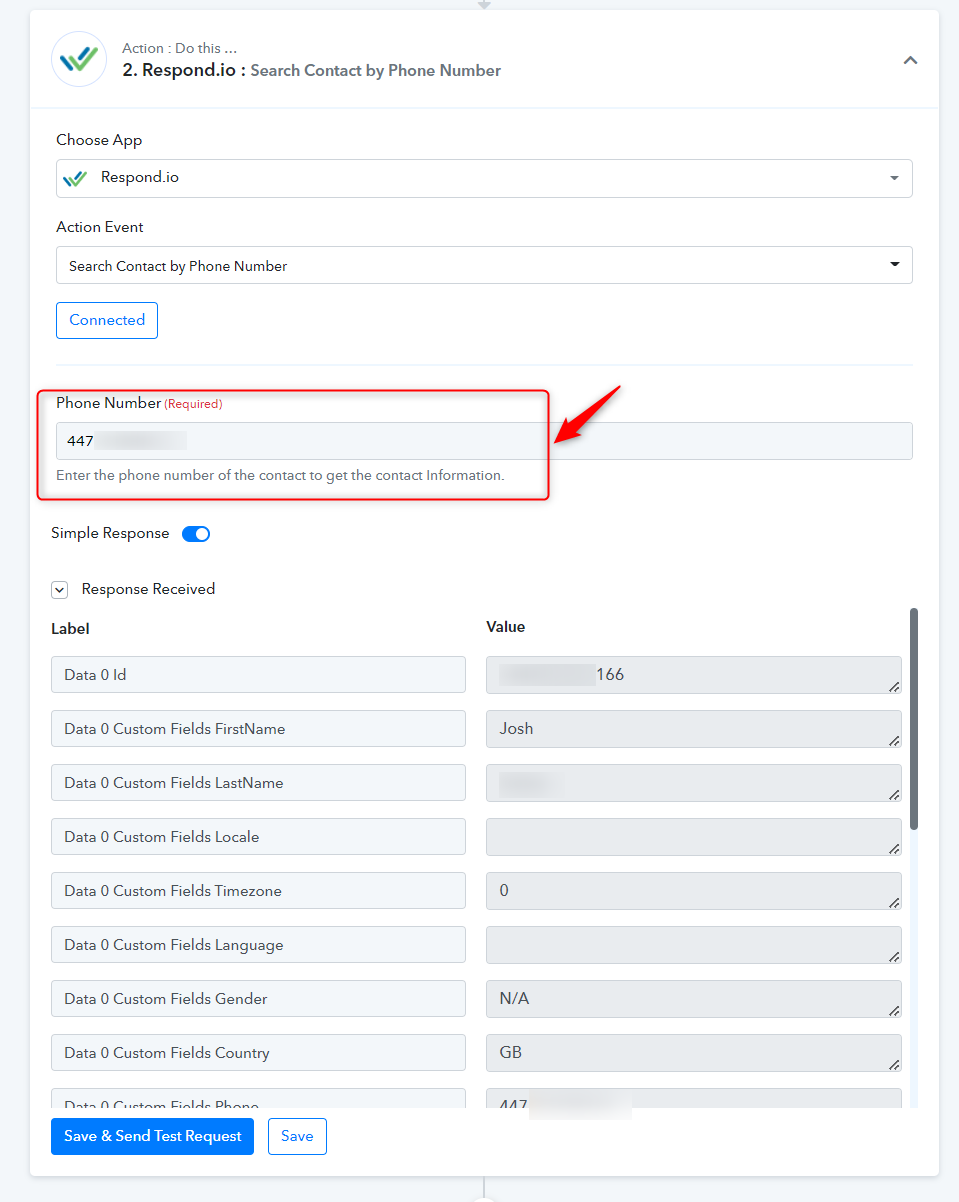
Task: Click resize grip on Gender value field
Action: point(894,1010)
